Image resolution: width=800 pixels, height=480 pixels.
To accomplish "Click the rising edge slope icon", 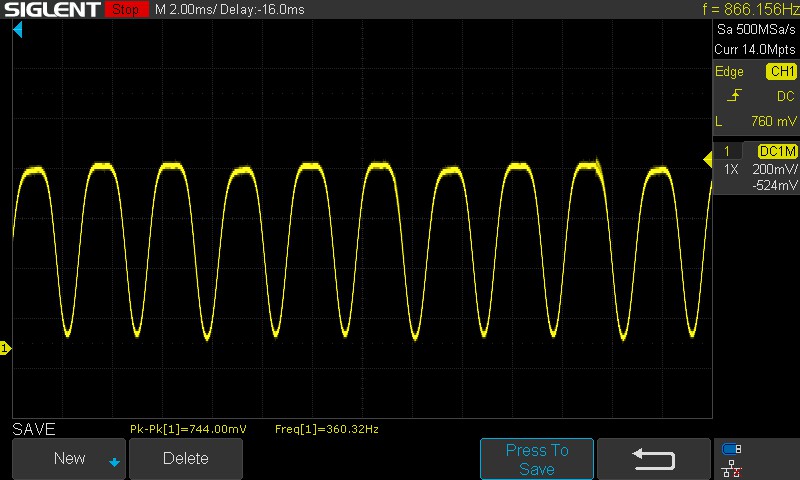I will tap(734, 95).
